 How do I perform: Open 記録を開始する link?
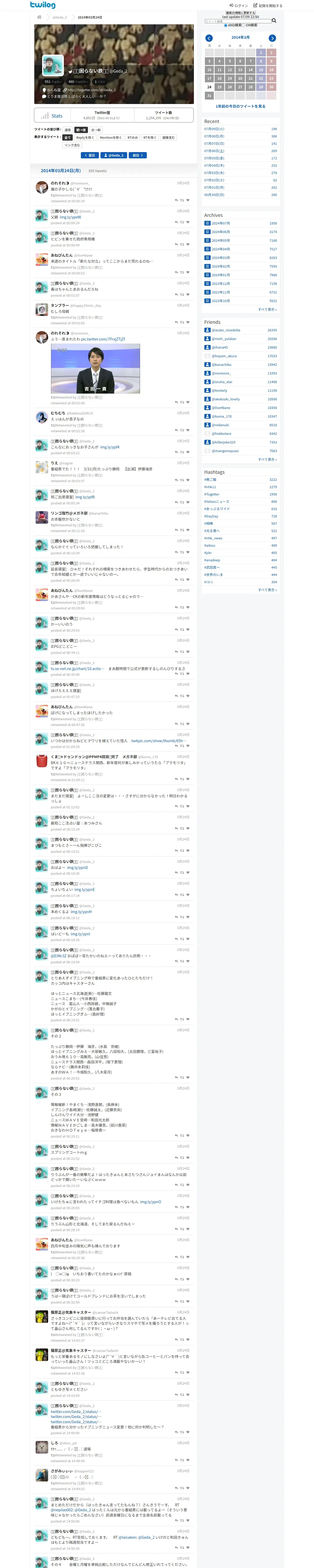pyautogui.click(x=268, y=5)
